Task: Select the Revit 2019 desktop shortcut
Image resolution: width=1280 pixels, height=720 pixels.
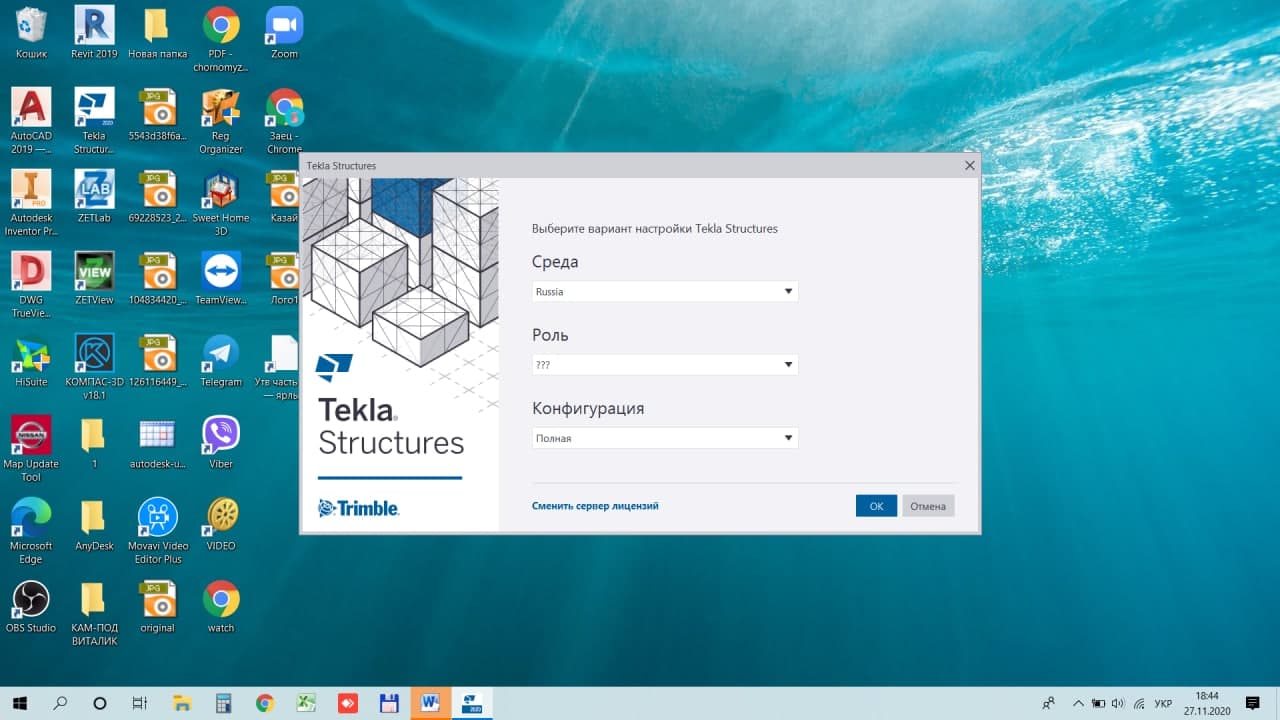Action: click(94, 33)
